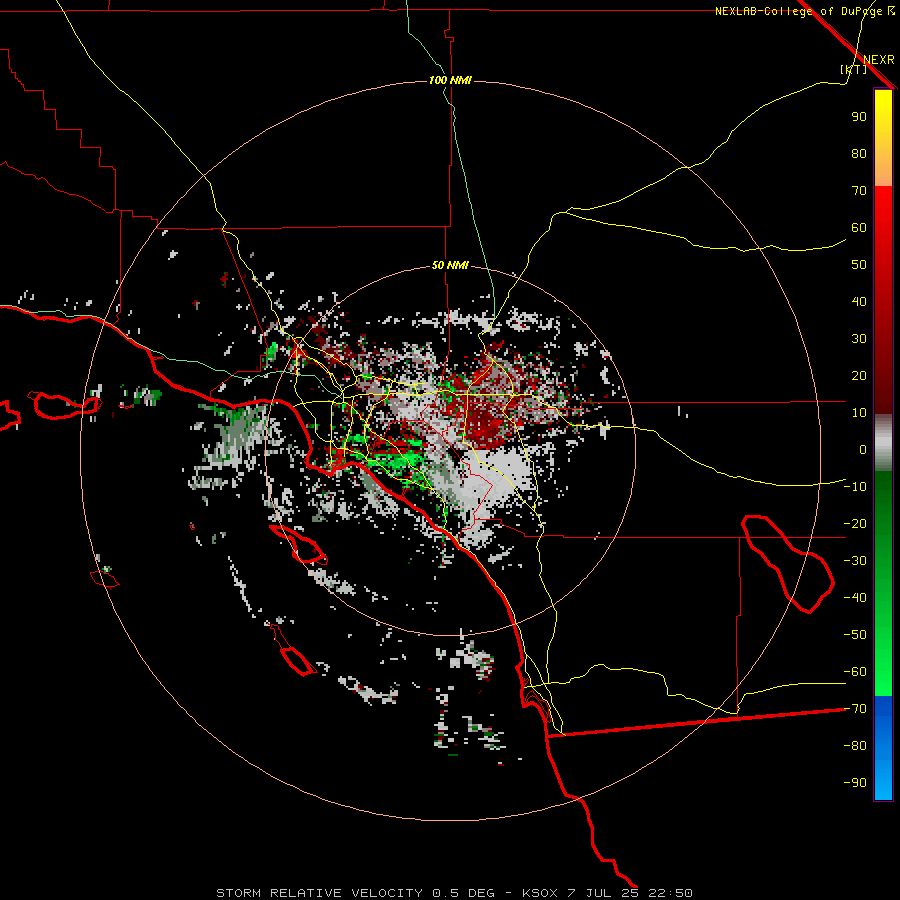This screenshot has width=900, height=900.
Task: Click the '100 NMI' range ring label
Action: click(451, 80)
